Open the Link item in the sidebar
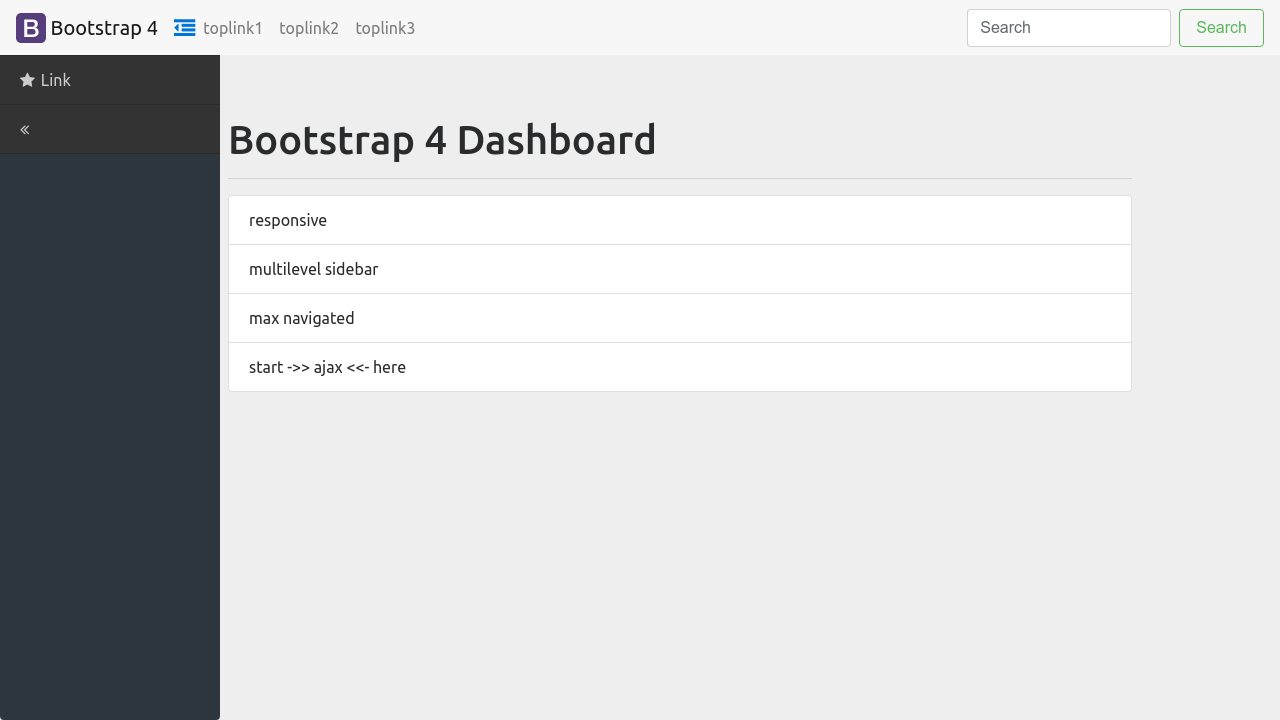Viewport: 1280px width, 720px height. click(x=110, y=80)
